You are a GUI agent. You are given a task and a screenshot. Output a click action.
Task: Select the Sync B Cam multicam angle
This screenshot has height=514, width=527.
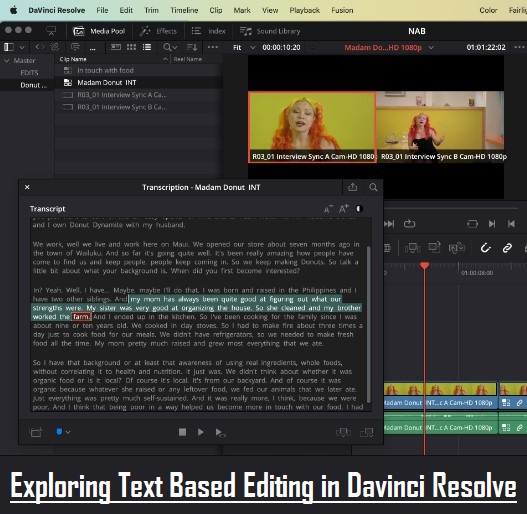click(x=440, y=127)
